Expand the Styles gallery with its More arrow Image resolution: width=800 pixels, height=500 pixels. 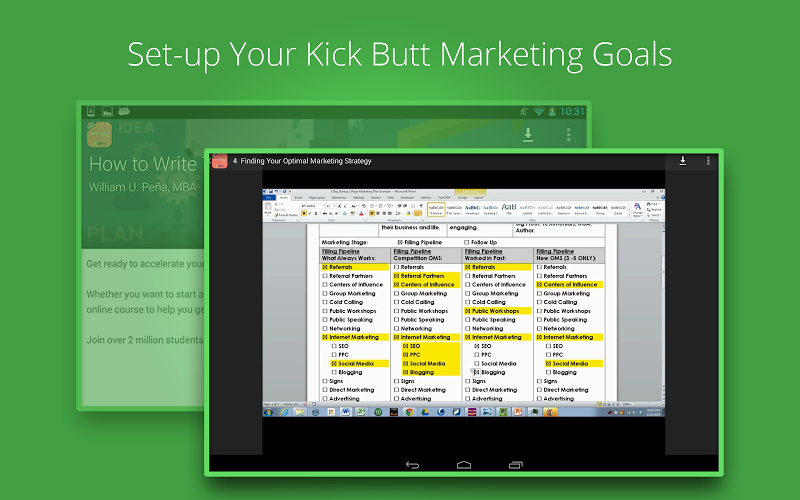(x=629, y=214)
